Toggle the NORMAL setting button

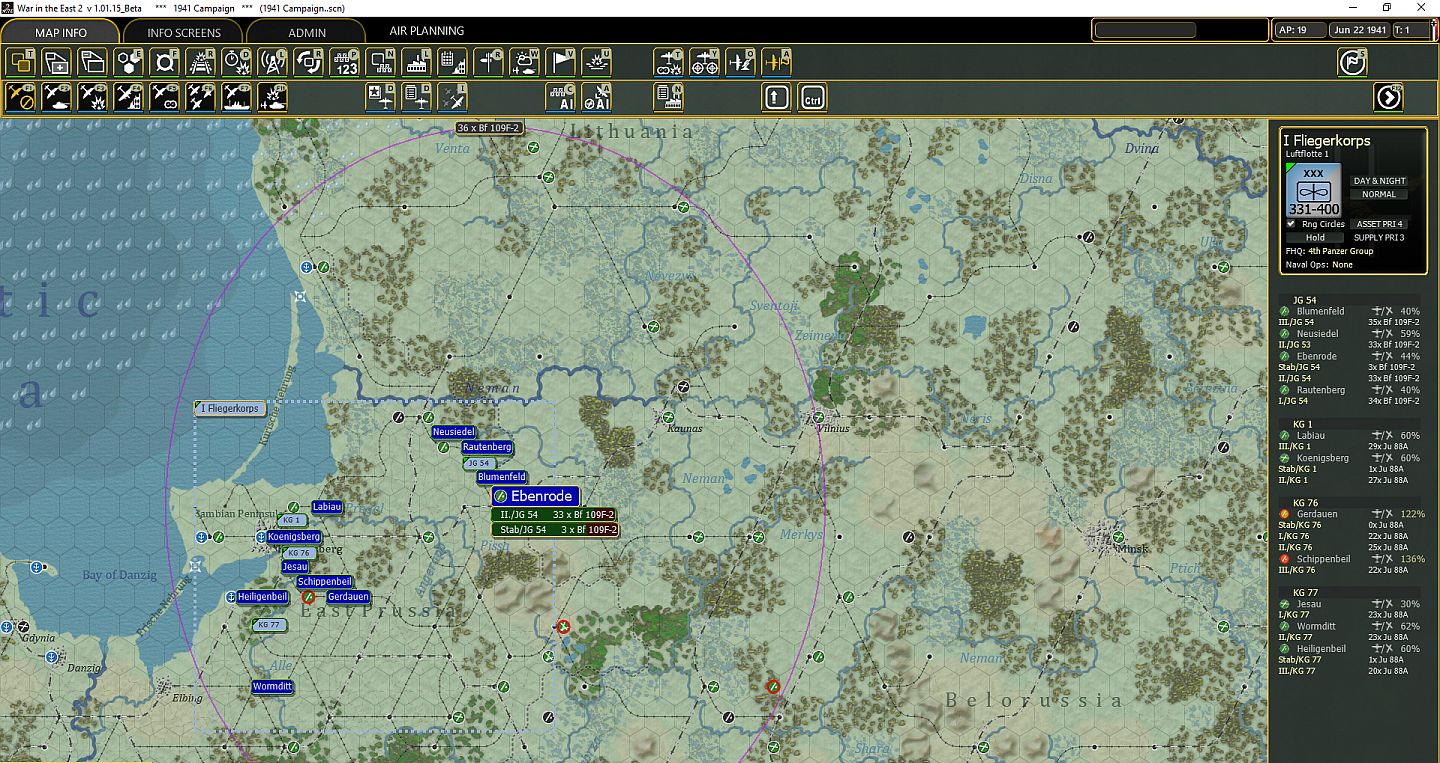pos(1379,194)
